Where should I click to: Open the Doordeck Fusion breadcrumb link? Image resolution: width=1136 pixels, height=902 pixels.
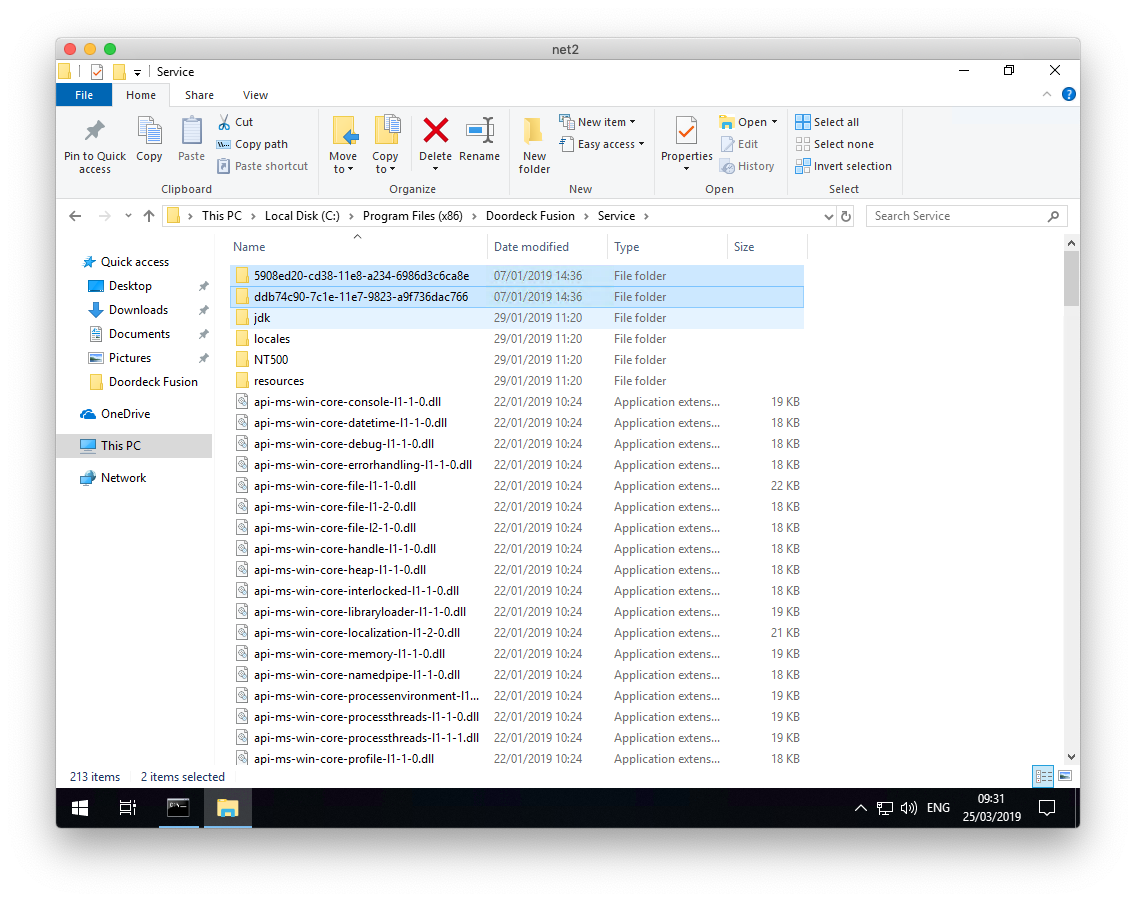tap(530, 215)
